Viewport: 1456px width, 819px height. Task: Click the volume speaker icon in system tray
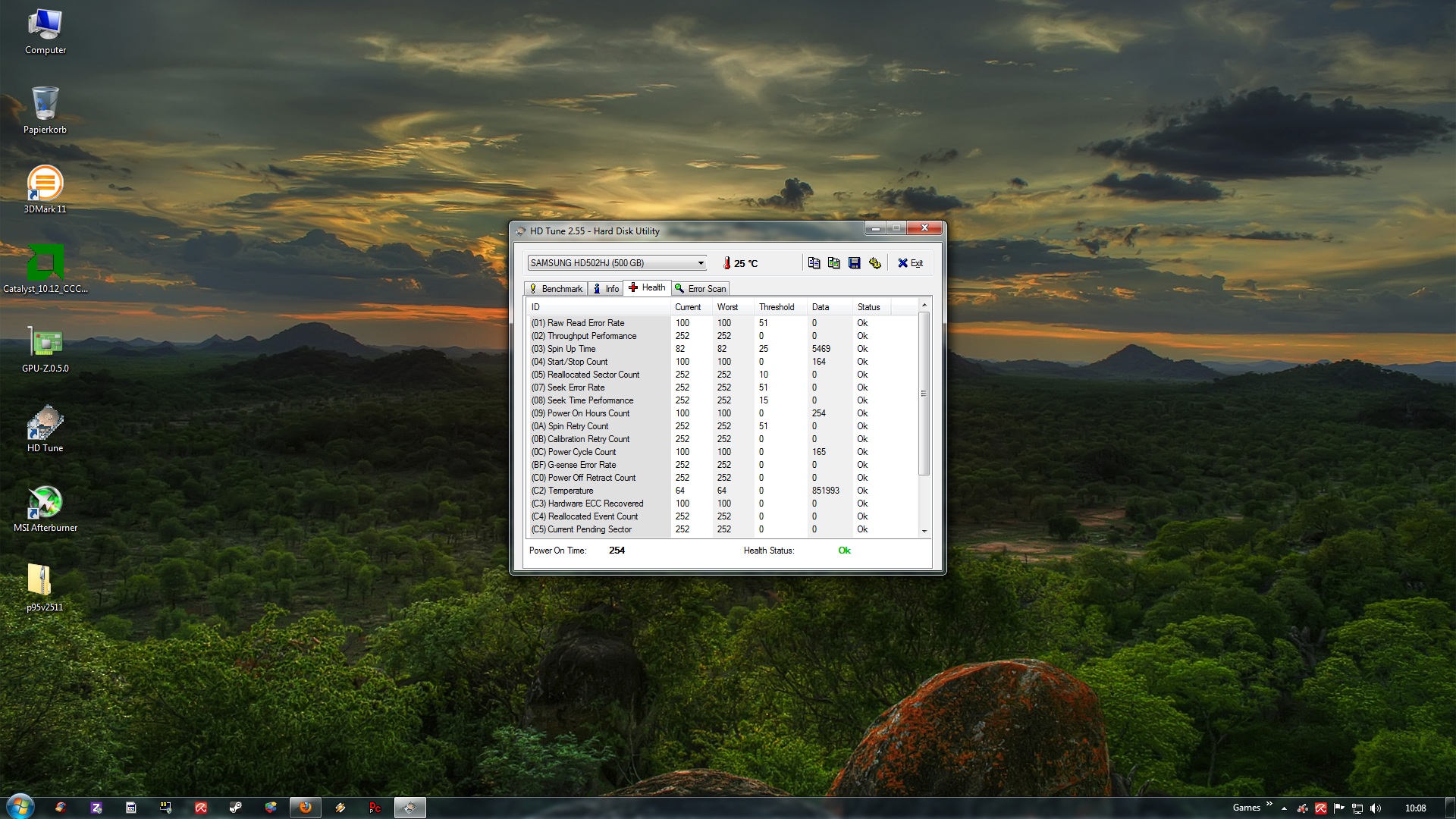coord(1376,808)
